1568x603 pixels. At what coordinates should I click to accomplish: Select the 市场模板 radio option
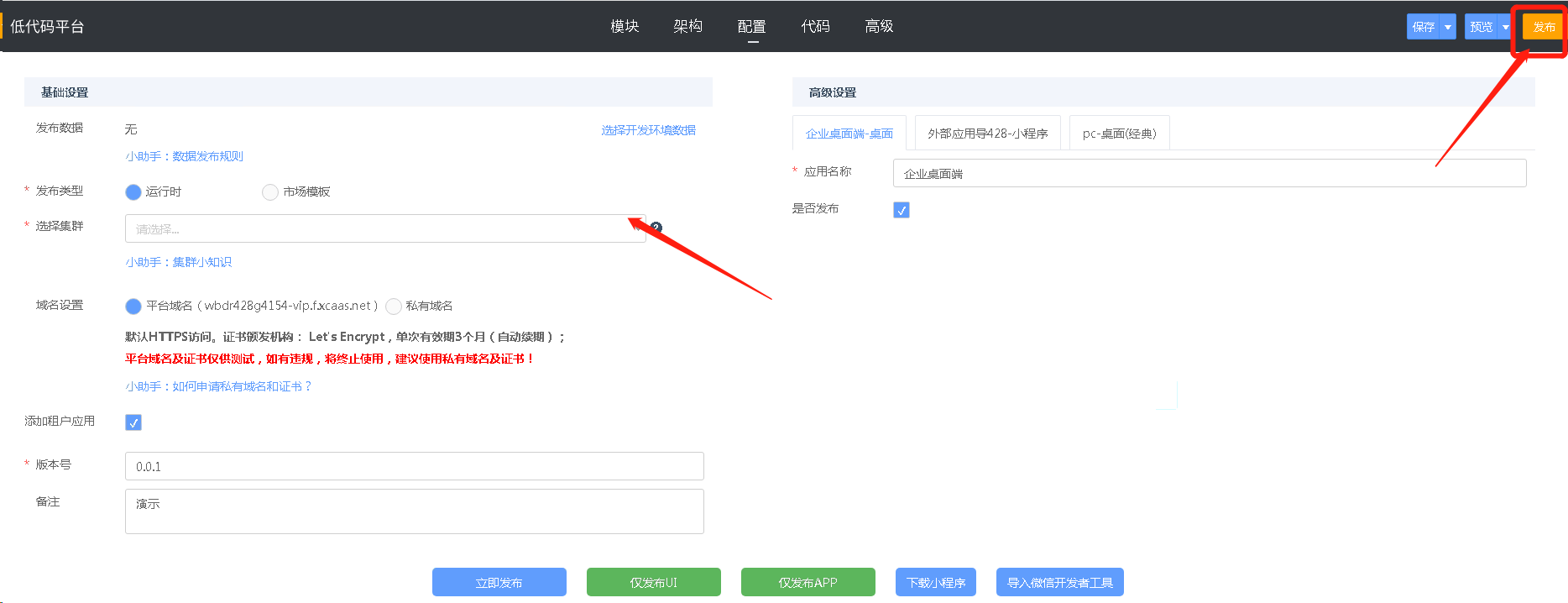(270, 192)
